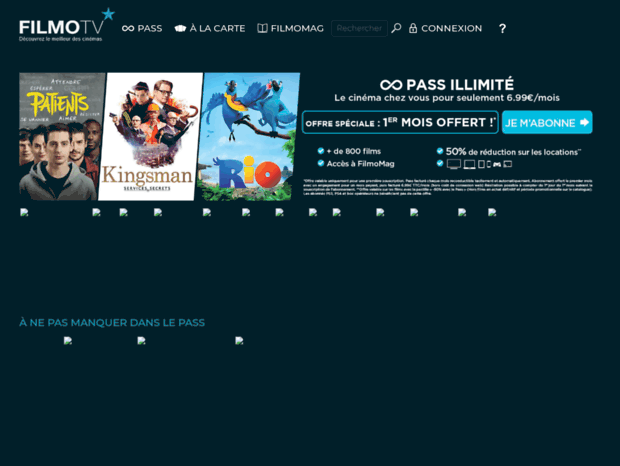The width and height of the screenshot is (620, 466).
Task: Go to the PASS menu section
Action: (x=149, y=28)
